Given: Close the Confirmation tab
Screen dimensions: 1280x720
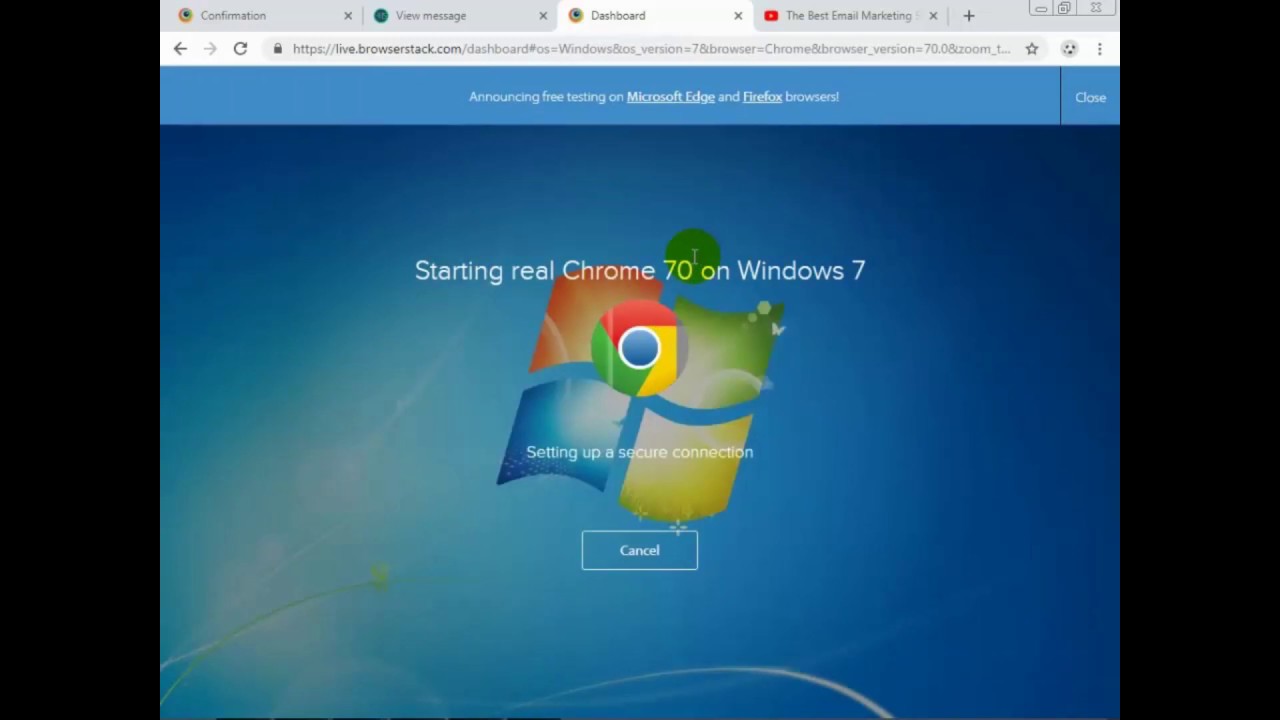Looking at the screenshot, I should [x=348, y=16].
